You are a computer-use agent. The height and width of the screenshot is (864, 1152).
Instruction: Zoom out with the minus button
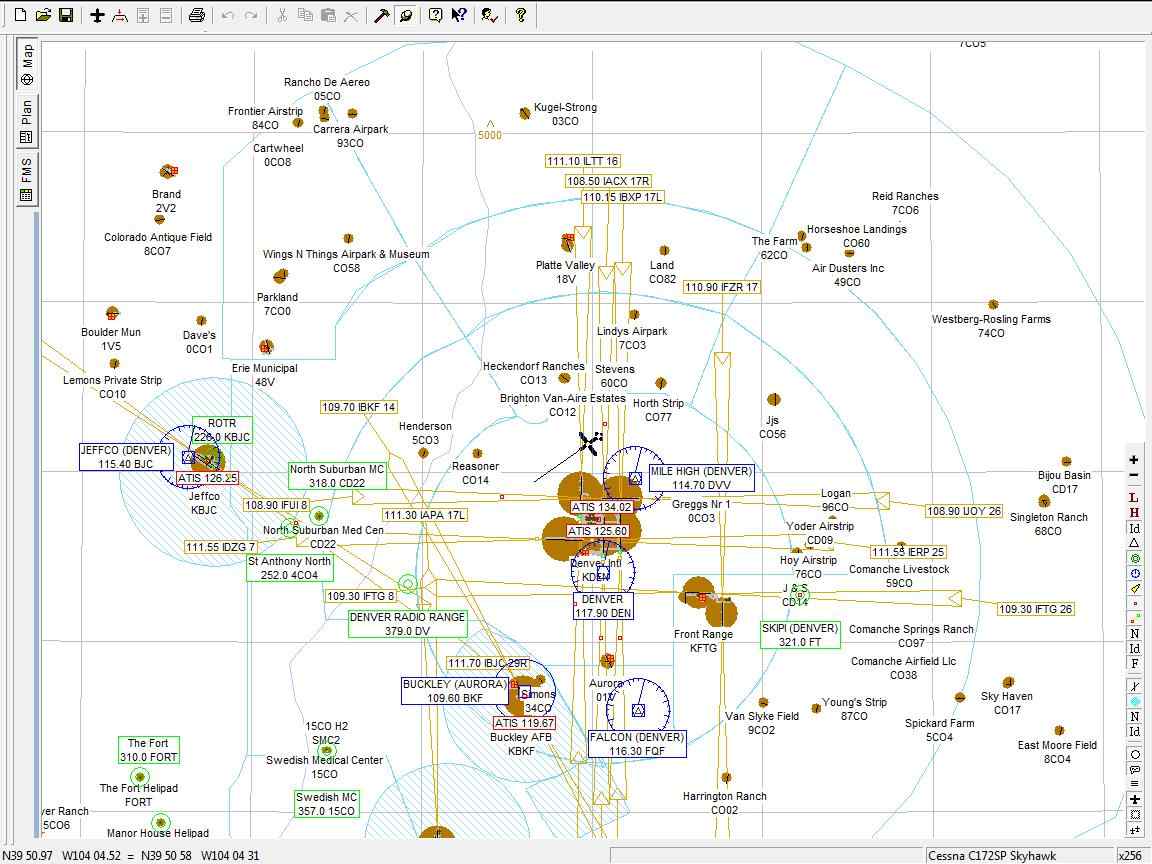(1134, 475)
